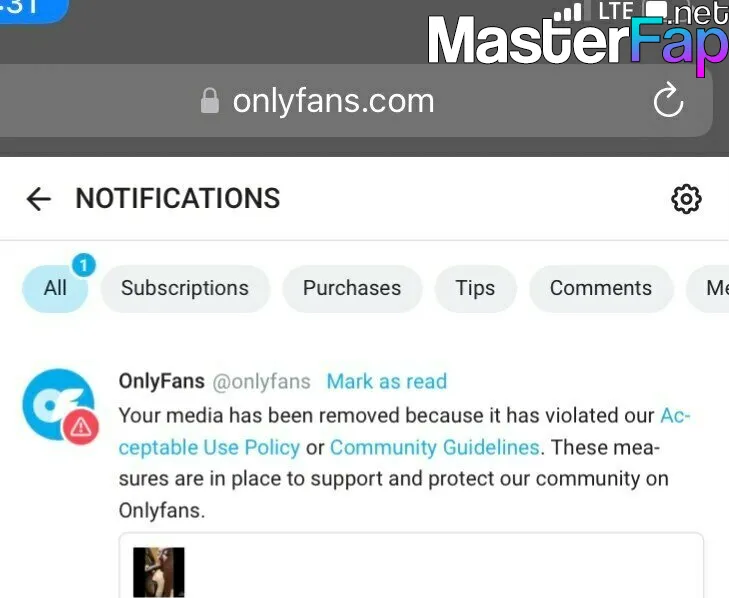Switch to the Comments filter
This screenshot has height=598, width=729.
[601, 288]
